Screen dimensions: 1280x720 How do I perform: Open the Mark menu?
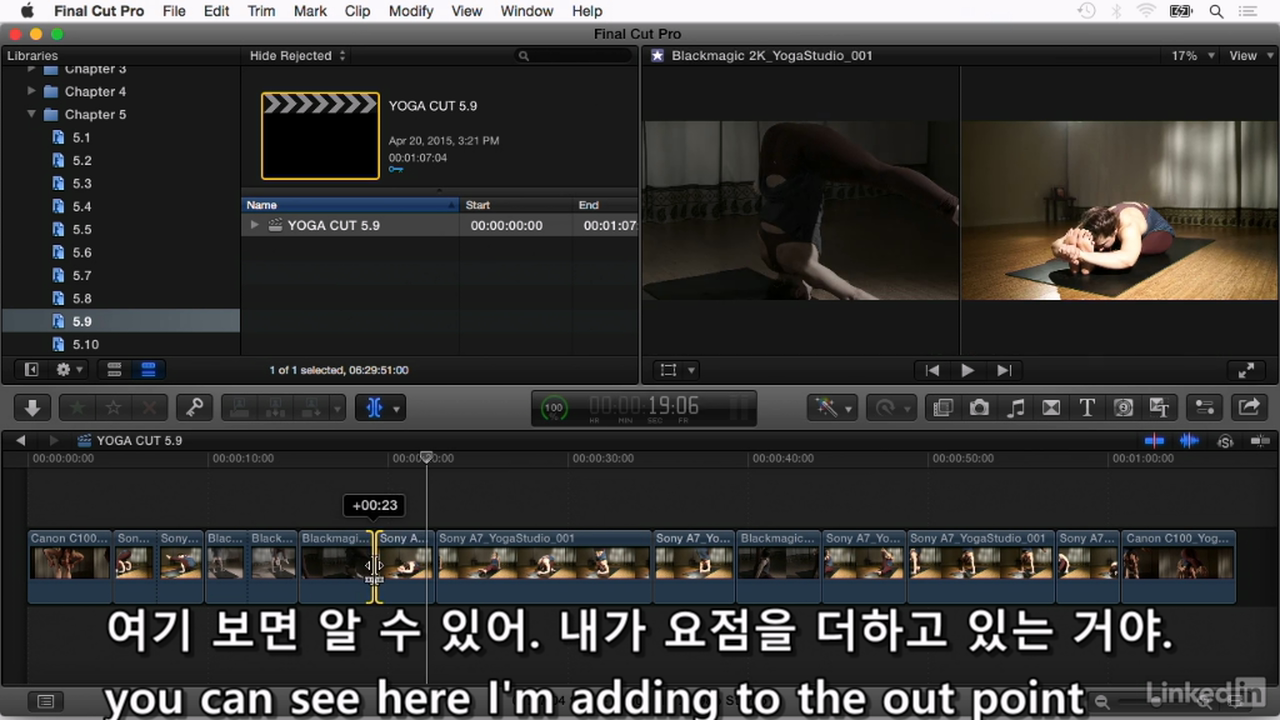pos(310,11)
